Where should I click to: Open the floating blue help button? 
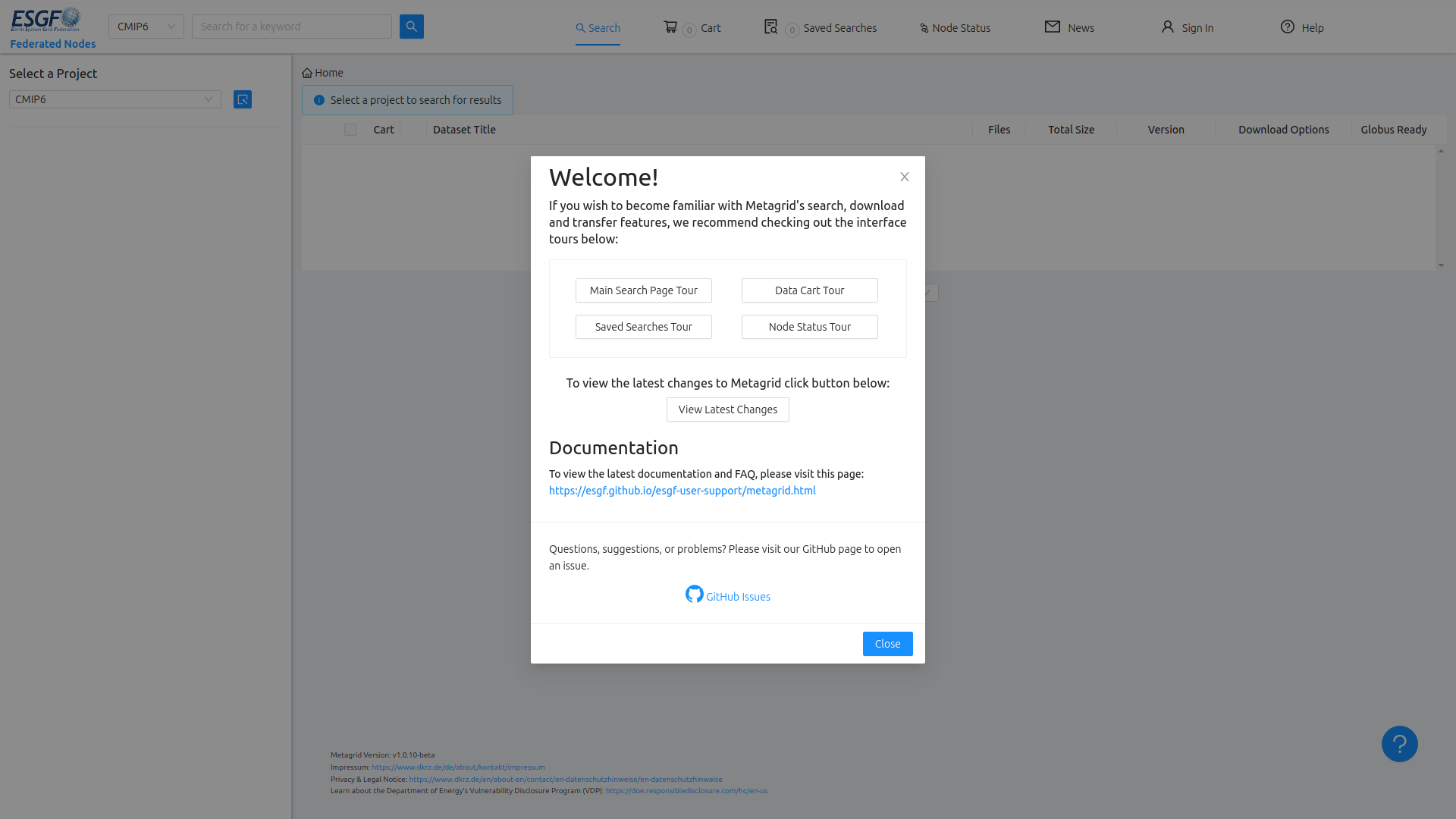(x=1400, y=744)
